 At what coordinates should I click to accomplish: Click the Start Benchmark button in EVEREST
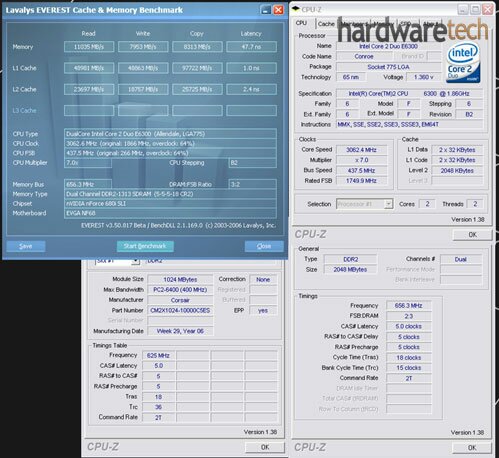(145, 246)
